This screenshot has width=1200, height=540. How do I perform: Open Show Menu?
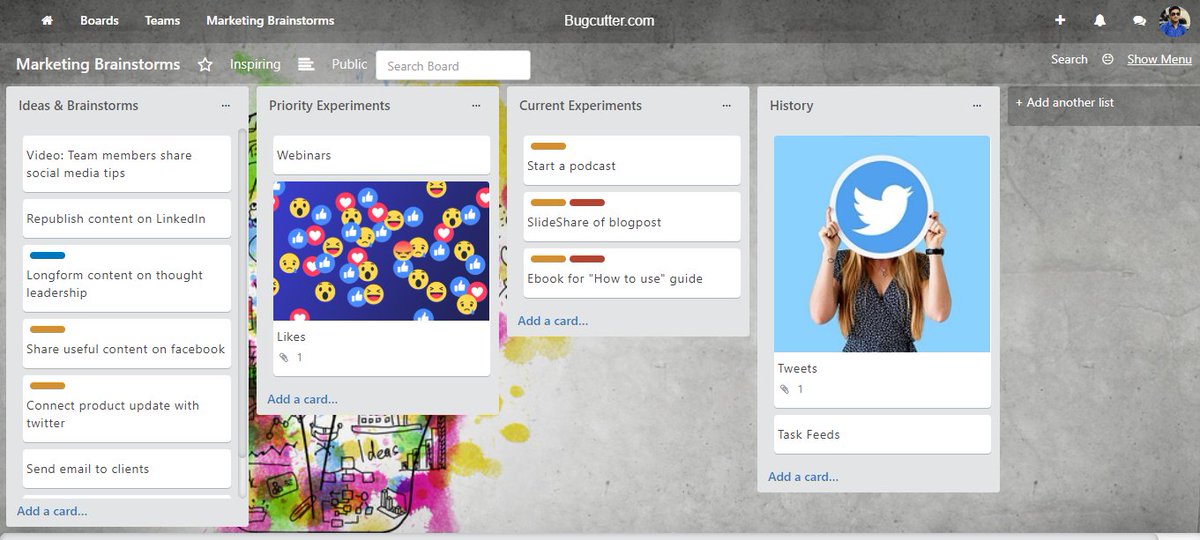pyautogui.click(x=1159, y=59)
